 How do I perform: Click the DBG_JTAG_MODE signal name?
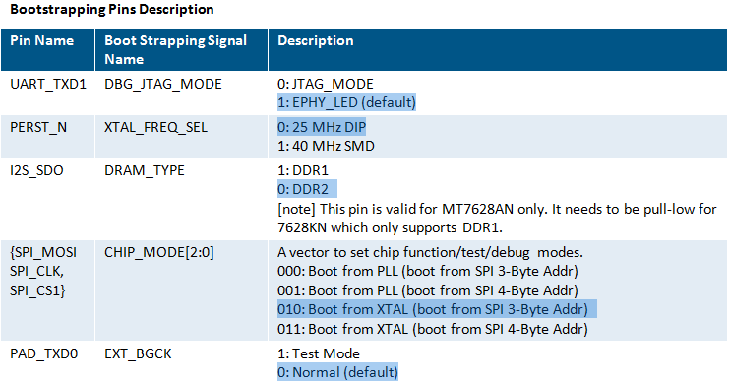click(163, 84)
